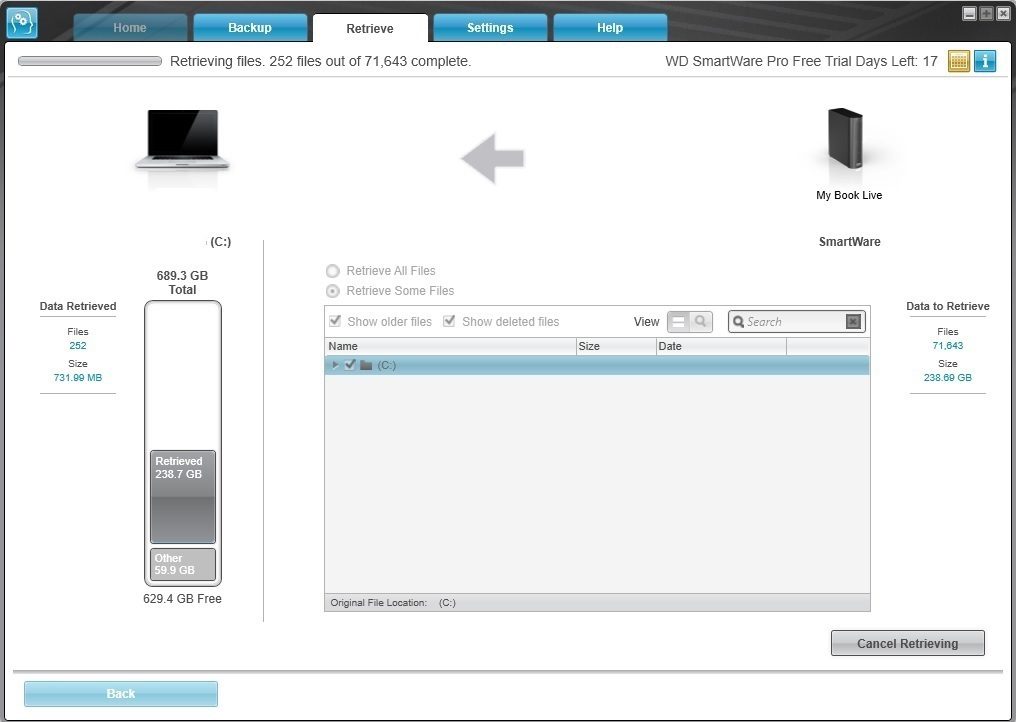
Task: Select the My Book Live drive icon
Action: 846,139
